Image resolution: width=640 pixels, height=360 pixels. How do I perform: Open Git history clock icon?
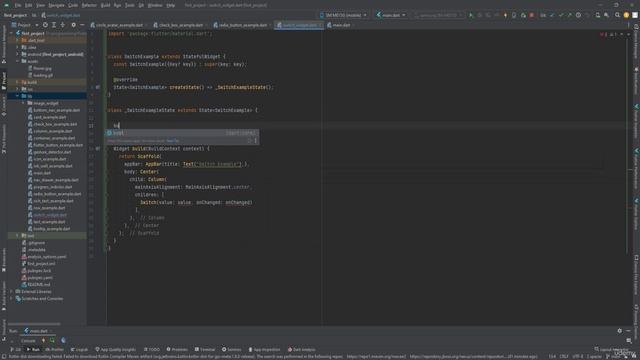(x=578, y=15)
